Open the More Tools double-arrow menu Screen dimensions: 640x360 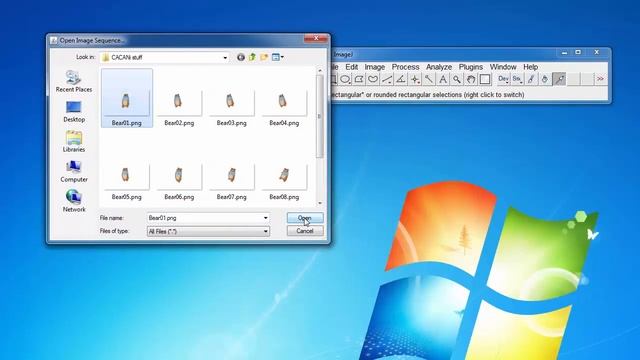coord(600,79)
